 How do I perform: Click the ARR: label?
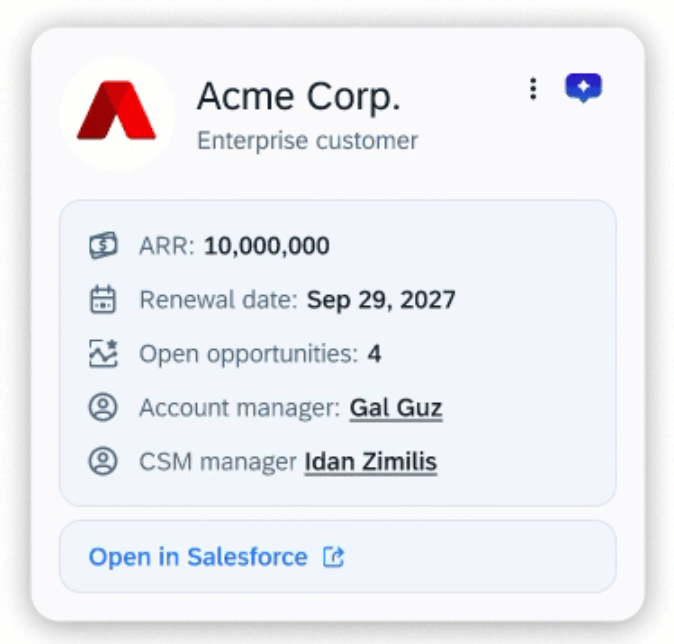point(167,246)
